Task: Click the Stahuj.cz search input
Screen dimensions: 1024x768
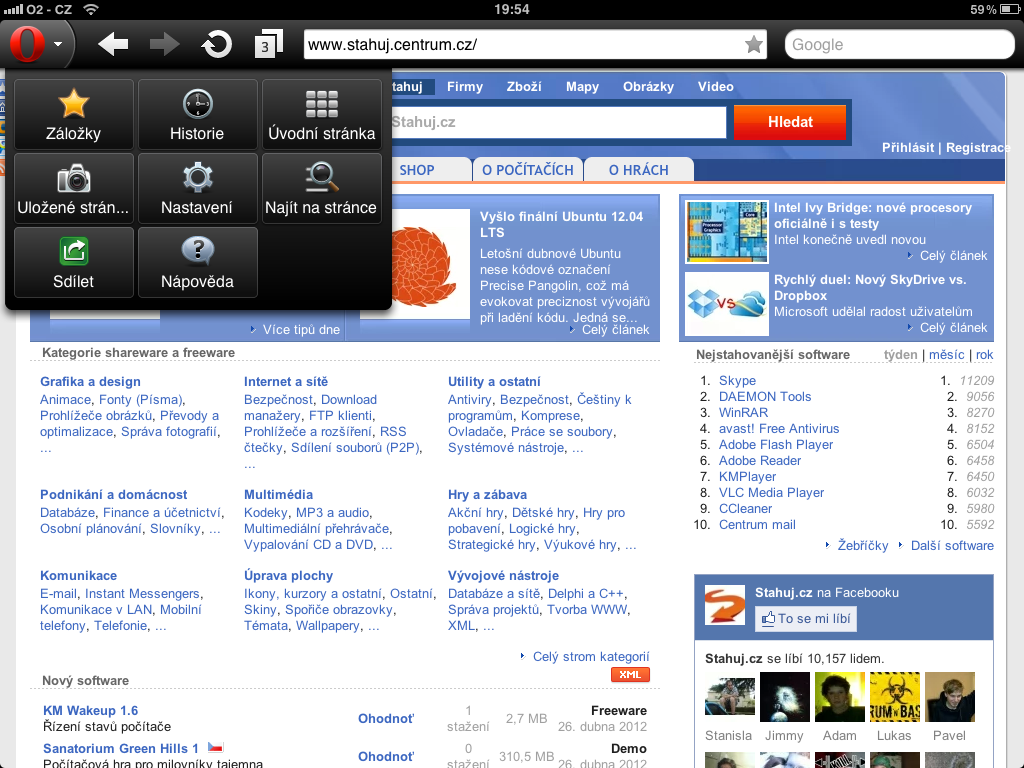Action: click(558, 122)
